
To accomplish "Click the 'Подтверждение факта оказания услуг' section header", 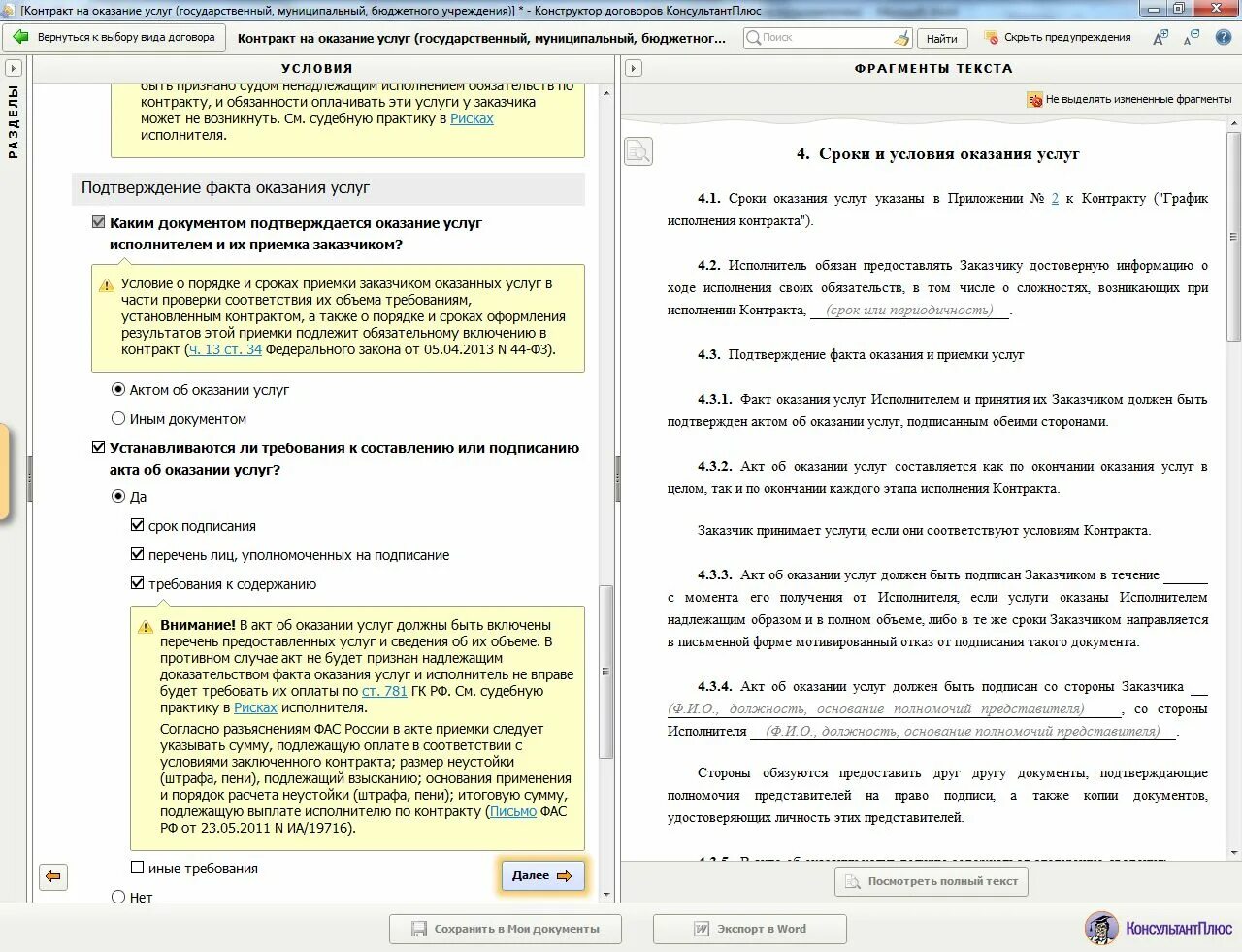I will click(329, 188).
